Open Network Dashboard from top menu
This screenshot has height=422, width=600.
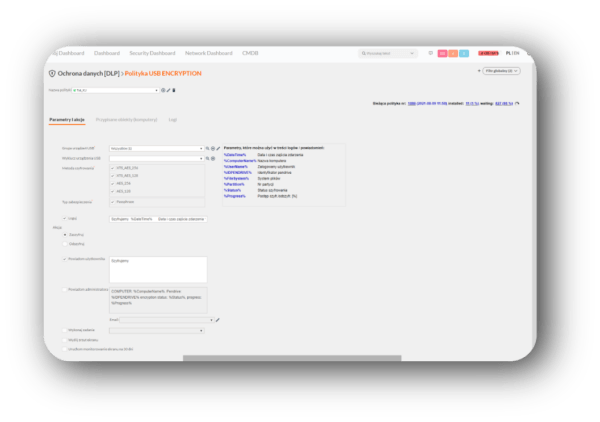pyautogui.click(x=209, y=53)
